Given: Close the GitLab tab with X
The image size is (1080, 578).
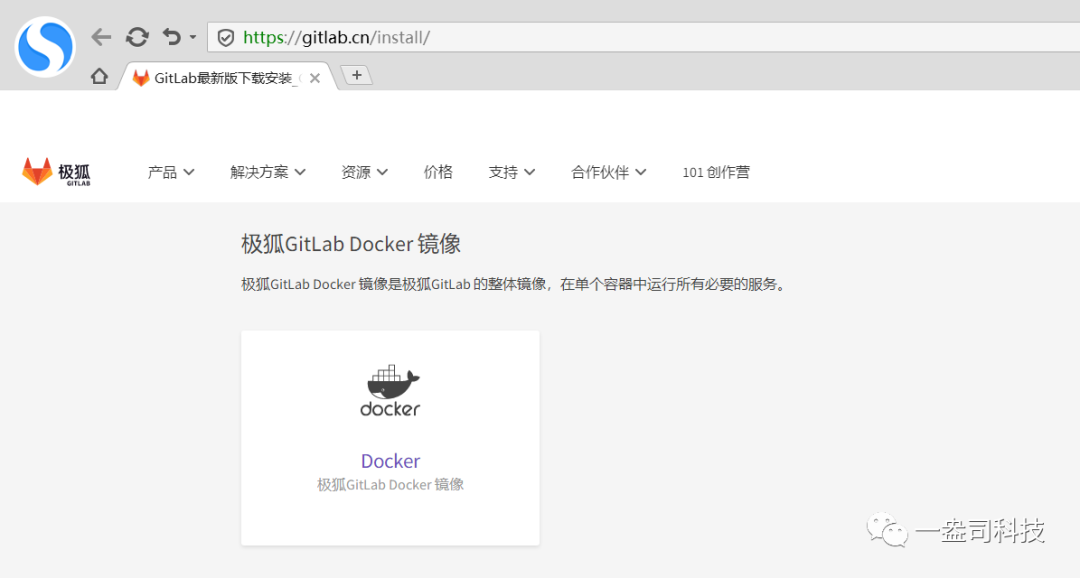Looking at the screenshot, I should click(x=315, y=79).
